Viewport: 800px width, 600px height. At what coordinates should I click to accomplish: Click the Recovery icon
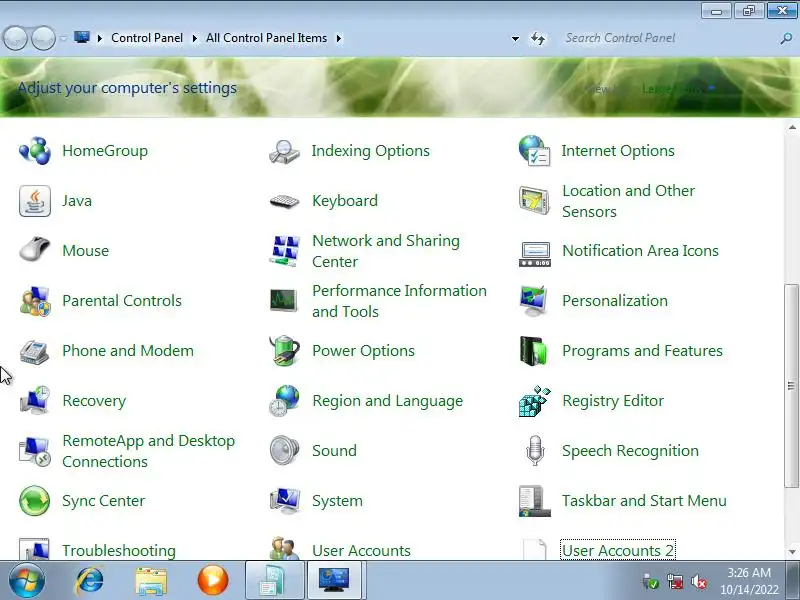pos(35,401)
